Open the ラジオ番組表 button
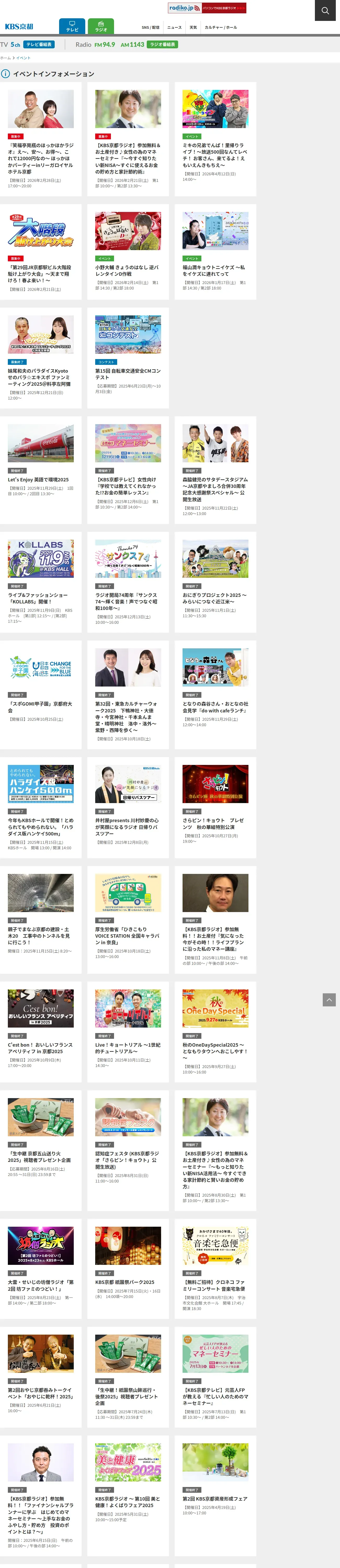The width and height of the screenshot is (340, 1568). pos(162,44)
